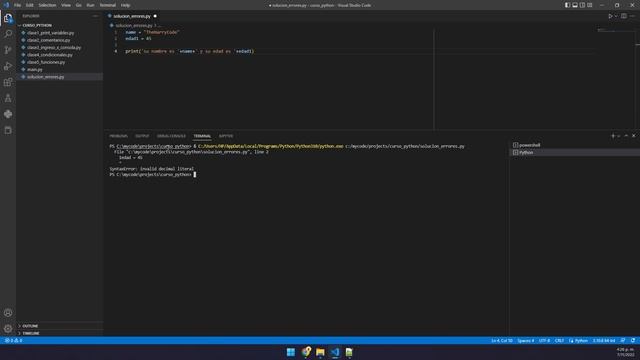The image size is (640, 360).
Task: Close the terminal panel
Action: point(633,136)
